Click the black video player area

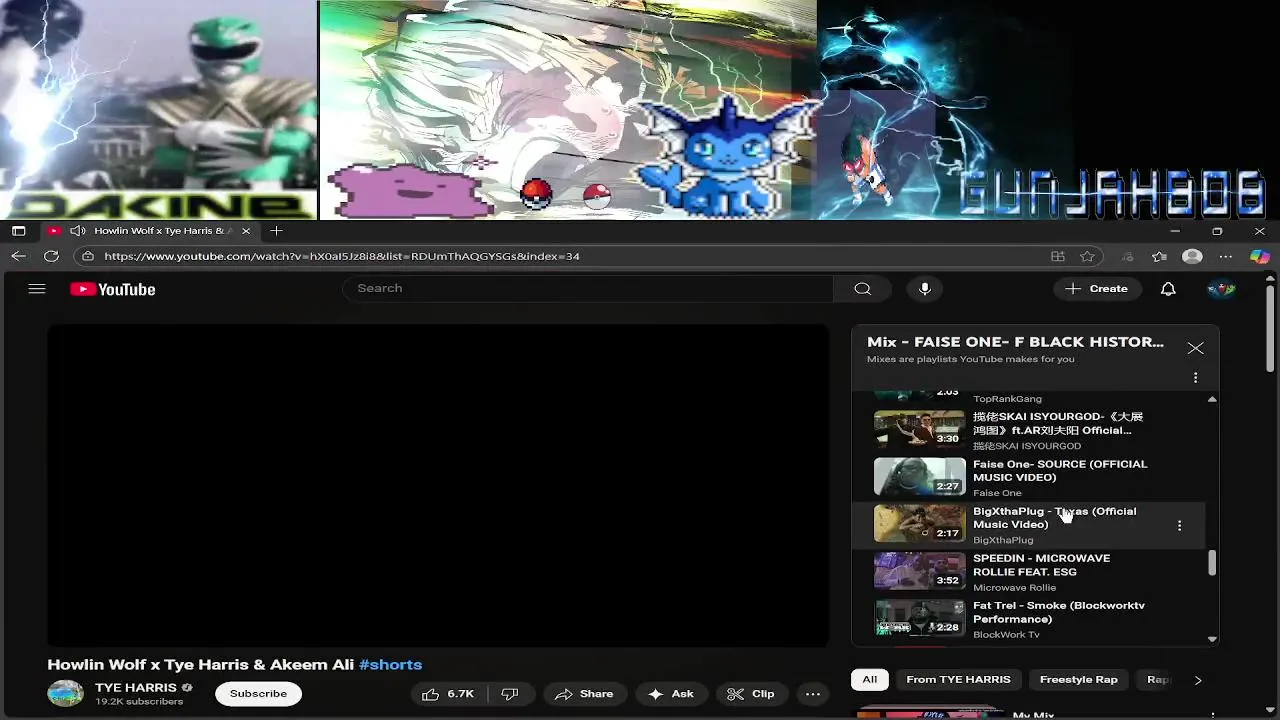click(438, 486)
